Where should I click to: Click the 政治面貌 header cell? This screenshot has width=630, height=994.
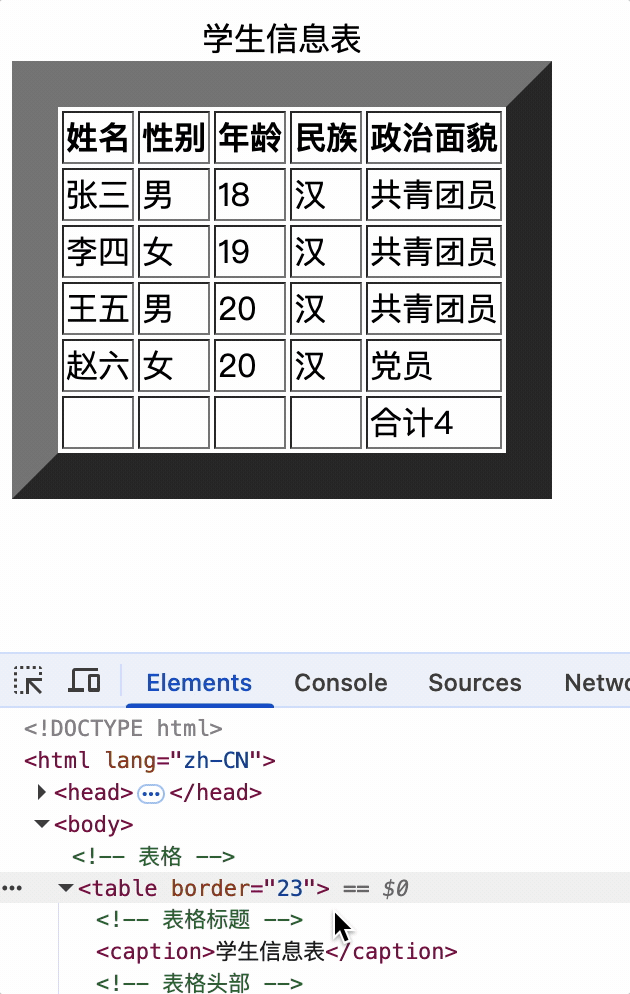[x=434, y=138]
